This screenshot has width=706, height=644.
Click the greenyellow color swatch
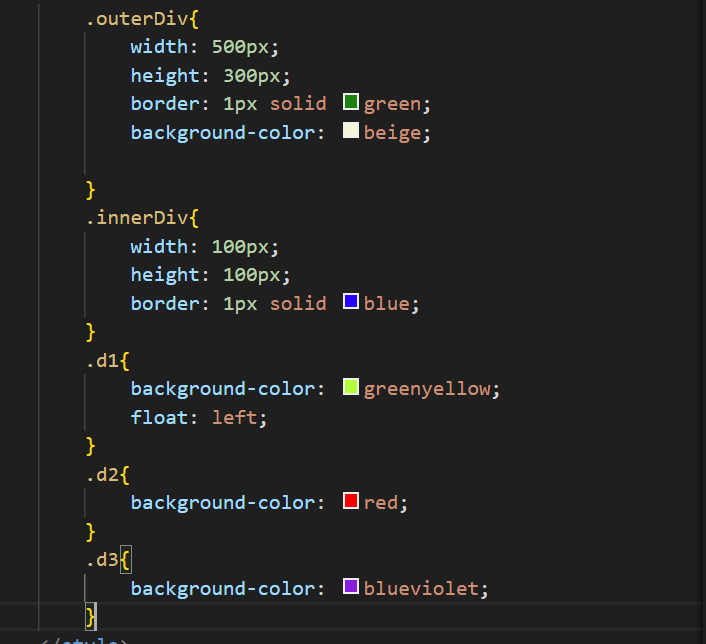click(351, 388)
